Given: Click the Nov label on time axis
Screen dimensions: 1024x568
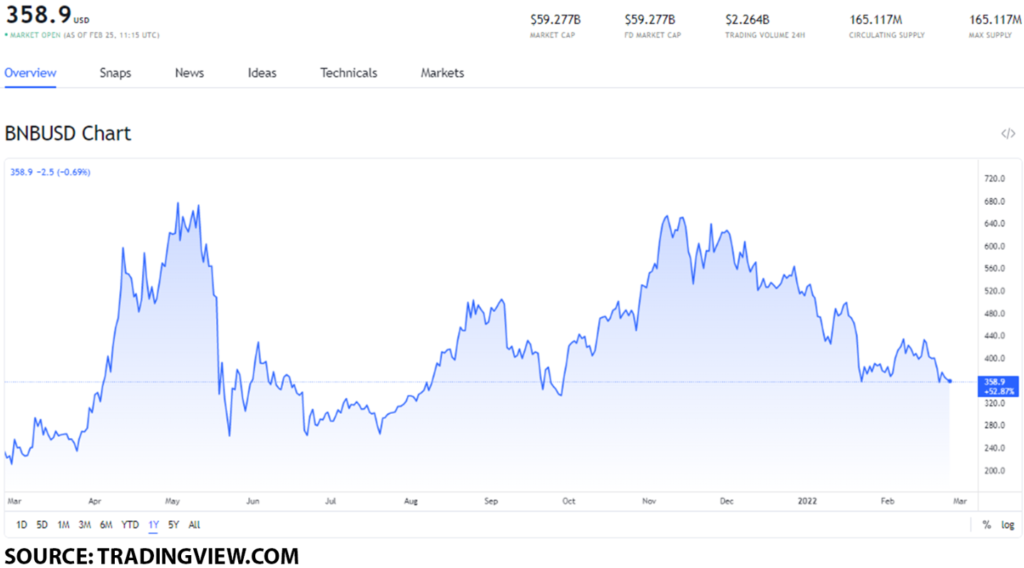Looking at the screenshot, I should 648,501.
